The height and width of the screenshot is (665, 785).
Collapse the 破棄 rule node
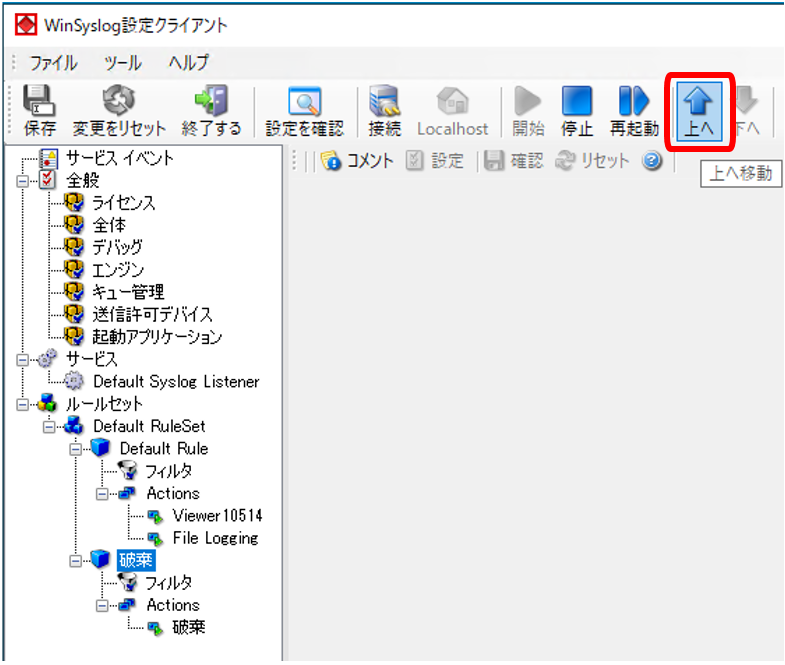point(76,560)
